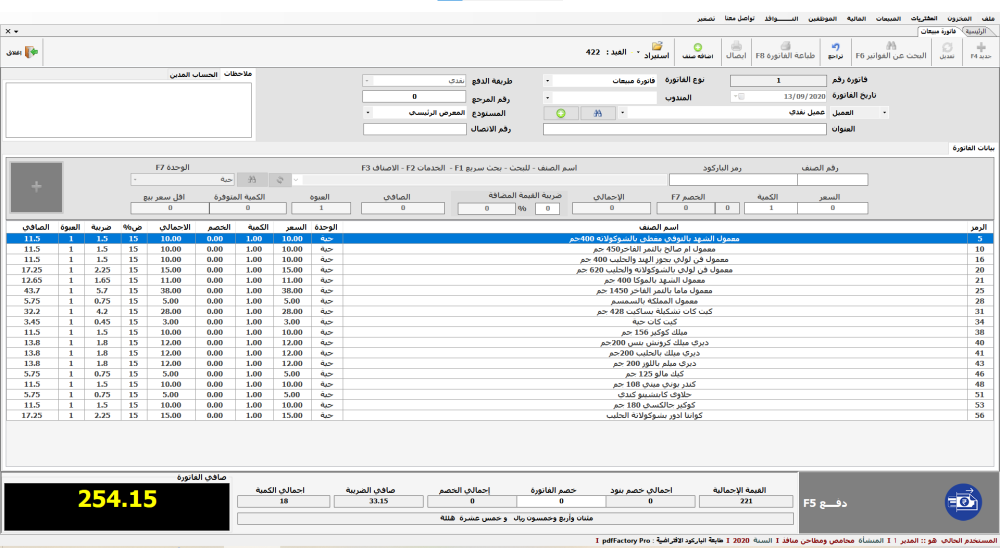
Task: Click the undo (تراجع) toolbar icon
Action: (834, 51)
